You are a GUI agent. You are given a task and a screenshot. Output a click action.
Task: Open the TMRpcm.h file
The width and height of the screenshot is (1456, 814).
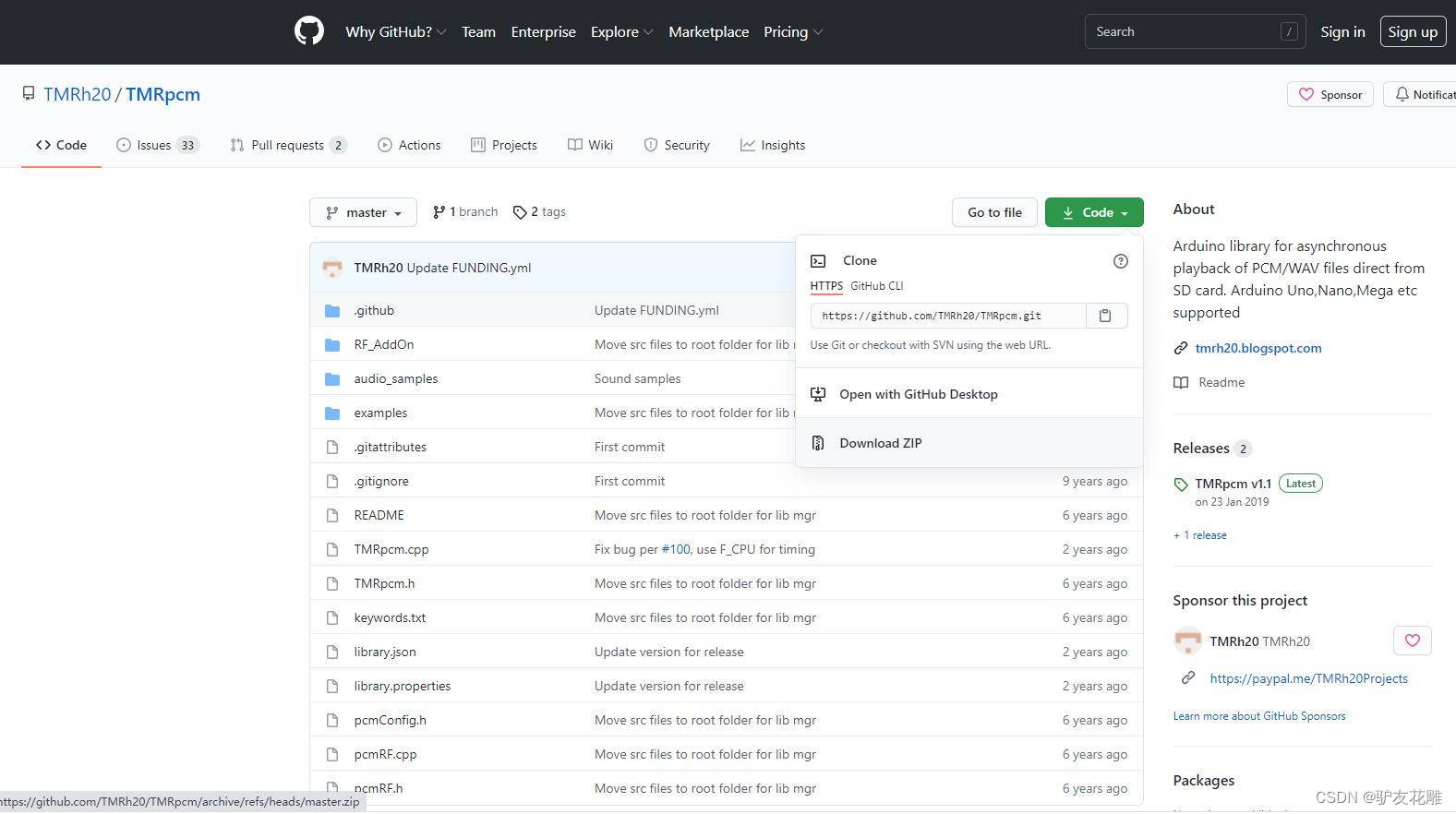384,584
